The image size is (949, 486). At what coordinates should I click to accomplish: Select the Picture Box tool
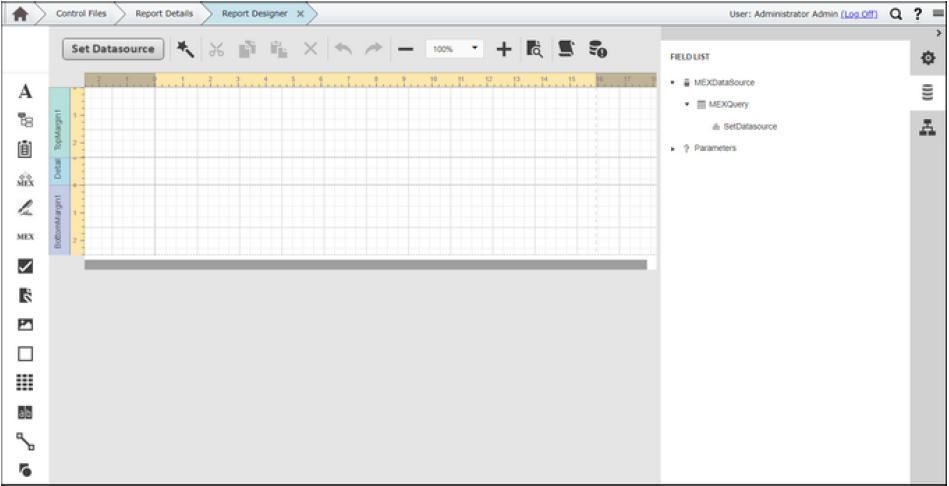coord(25,324)
